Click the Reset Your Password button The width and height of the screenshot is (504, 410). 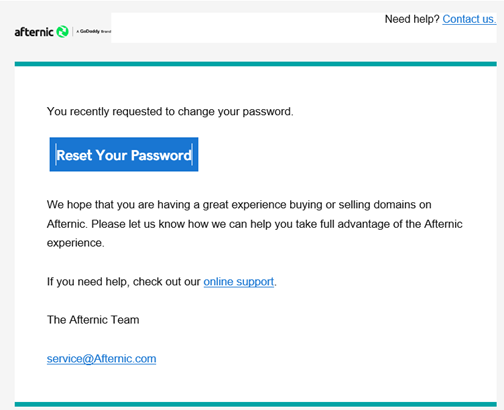click(x=124, y=154)
